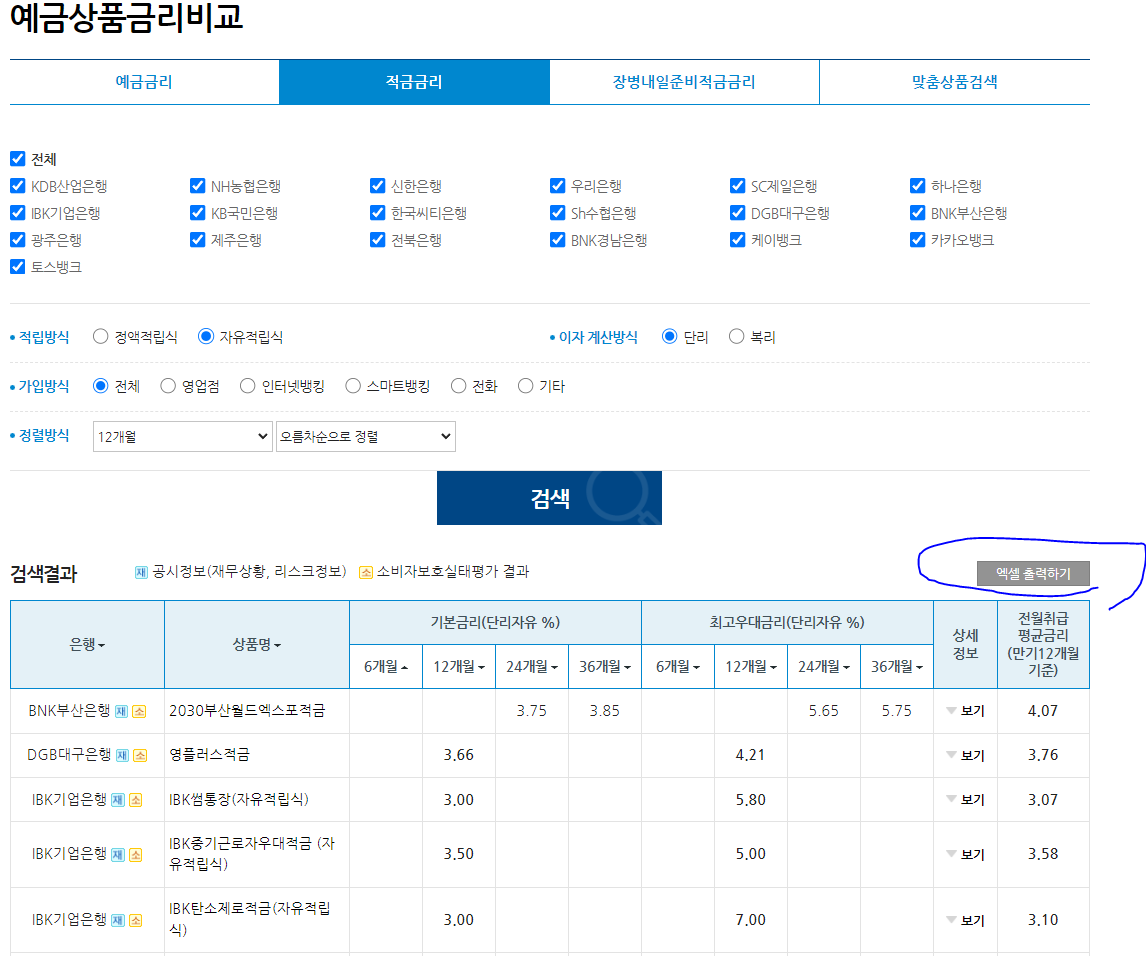Choose 스마트뱅킹 as the join method
This screenshot has width=1146, height=956.
click(353, 386)
